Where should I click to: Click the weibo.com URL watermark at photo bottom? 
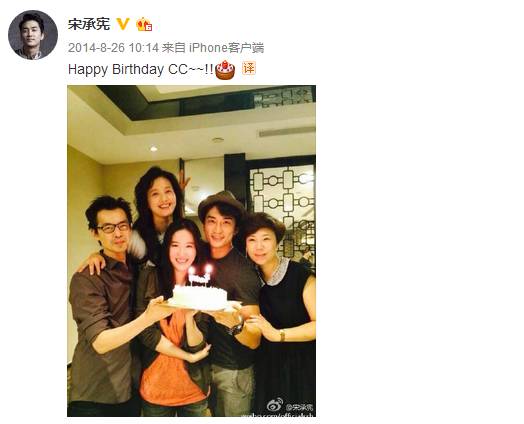point(278,415)
